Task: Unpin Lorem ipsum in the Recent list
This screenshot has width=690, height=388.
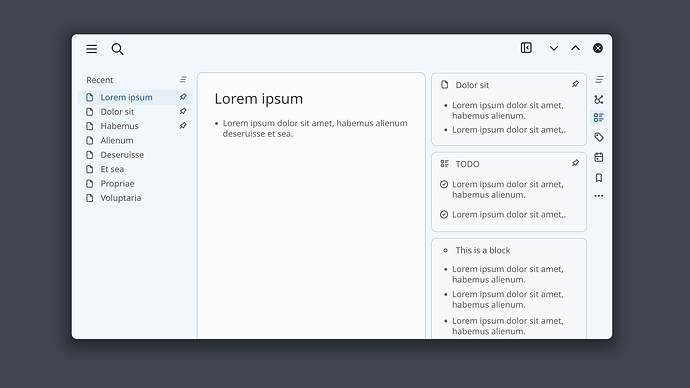Action: tap(183, 97)
